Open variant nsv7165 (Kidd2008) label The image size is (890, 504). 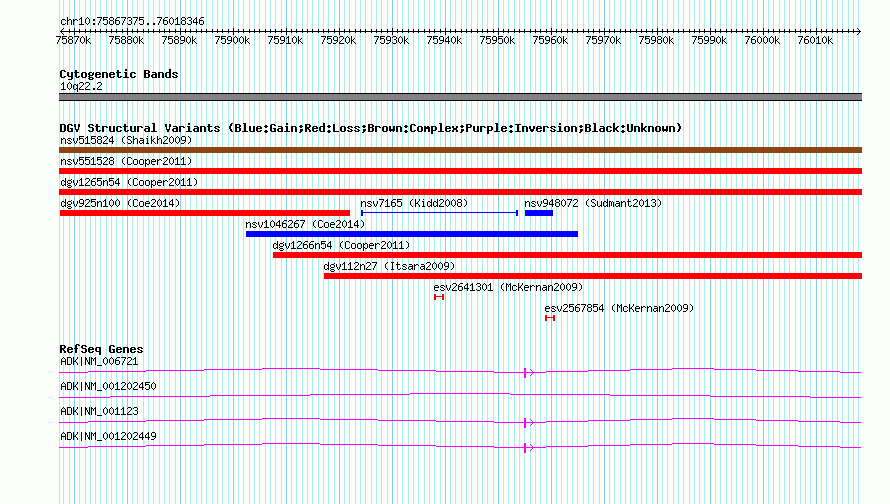pos(414,203)
